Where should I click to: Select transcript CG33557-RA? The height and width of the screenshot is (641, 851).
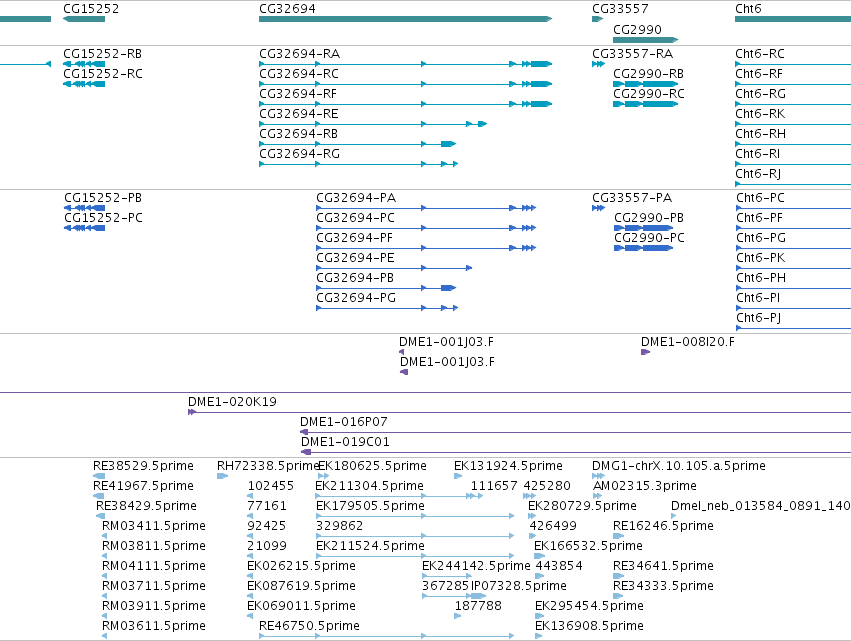click(x=632, y=54)
